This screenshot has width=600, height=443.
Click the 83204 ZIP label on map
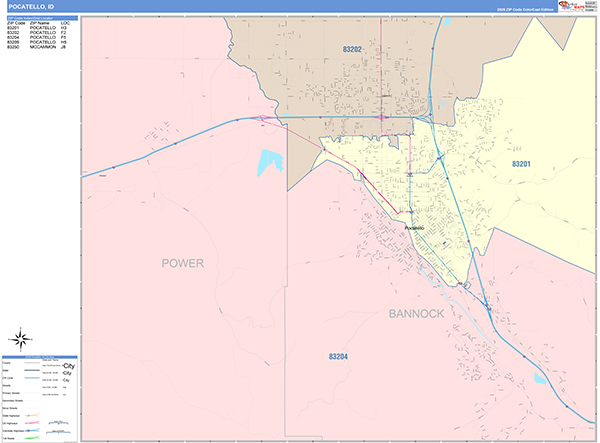click(341, 355)
